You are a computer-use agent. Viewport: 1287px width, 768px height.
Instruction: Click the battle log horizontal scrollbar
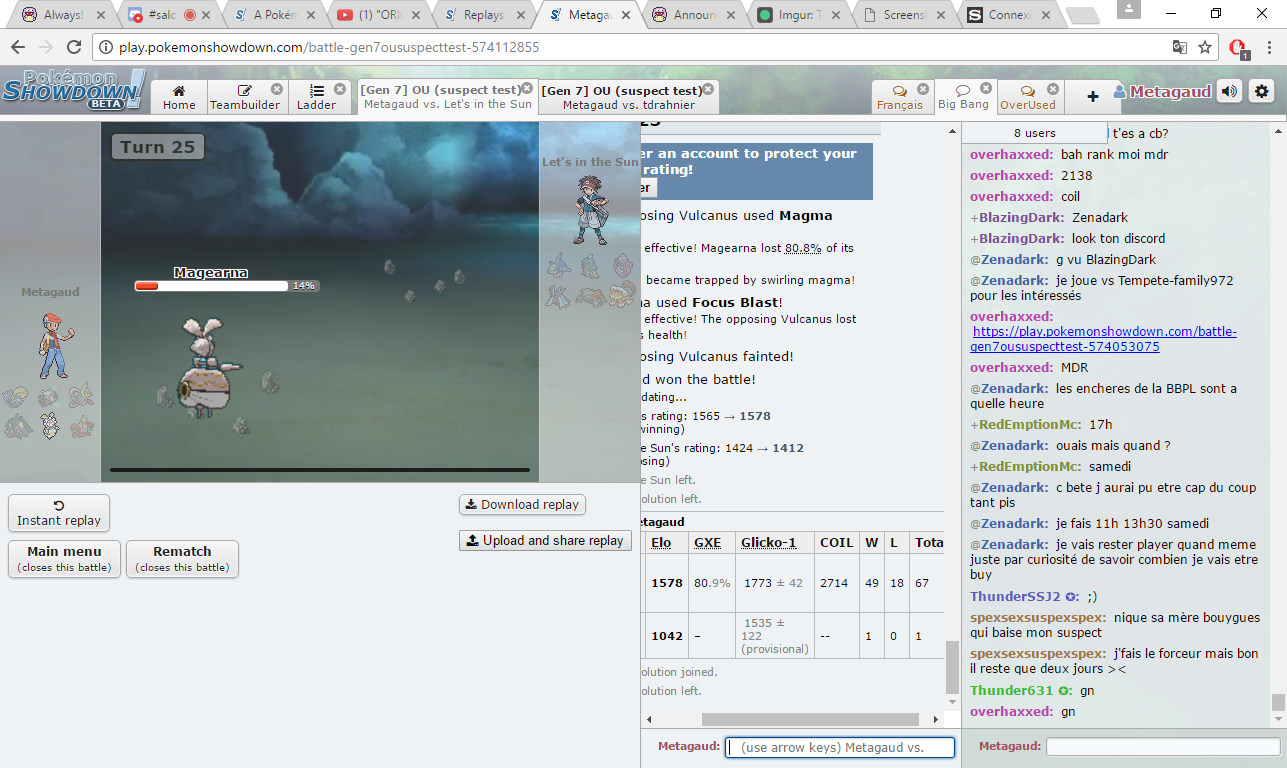(x=809, y=719)
